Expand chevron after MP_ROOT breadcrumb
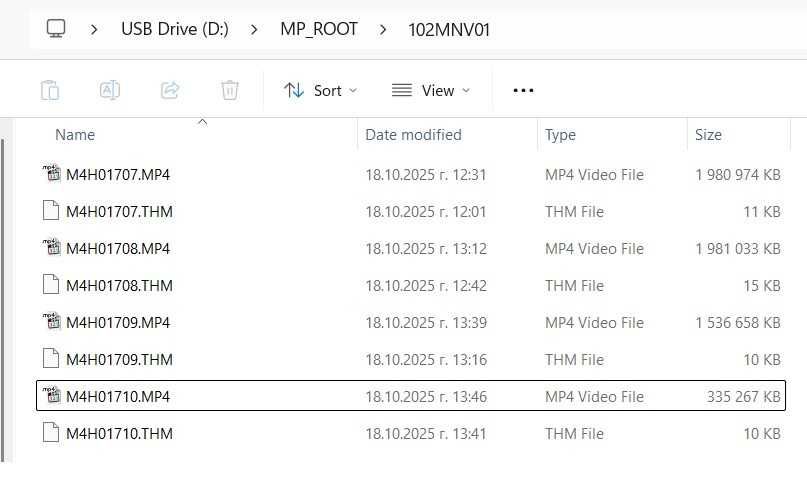807x478 pixels. pos(382,29)
